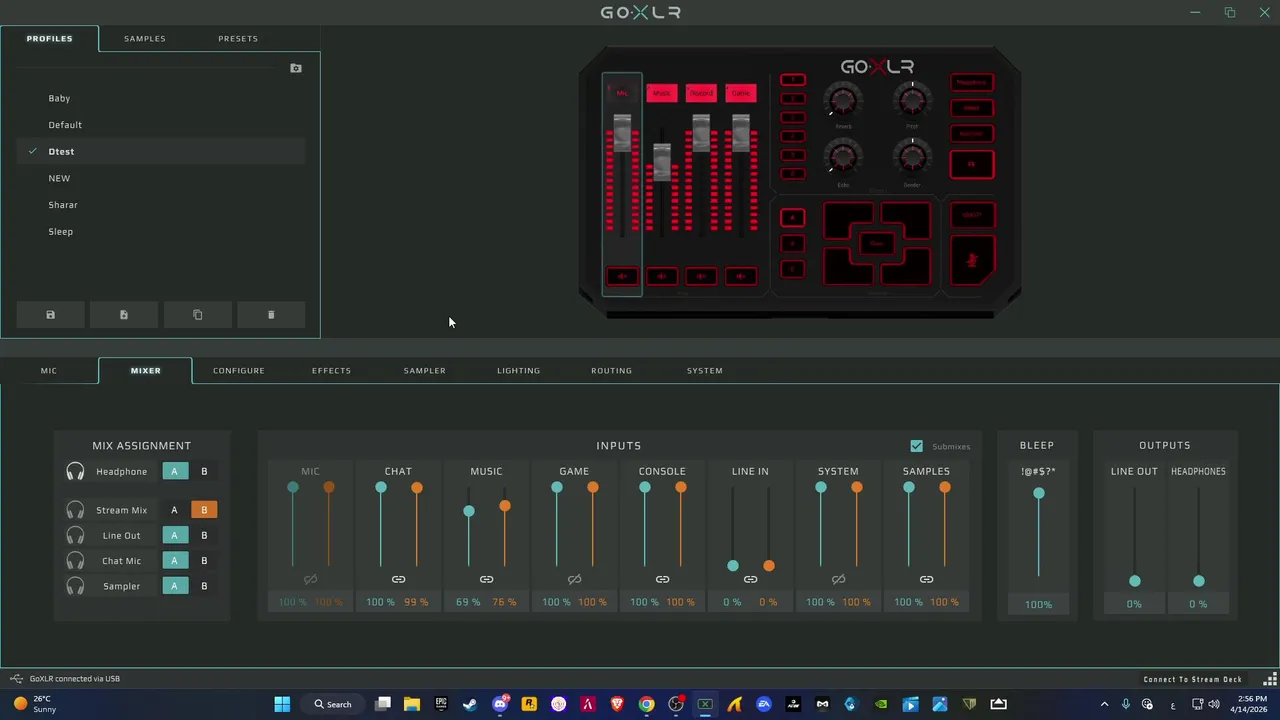
Task: Assign Sampler to mix B
Action: pyautogui.click(x=204, y=586)
